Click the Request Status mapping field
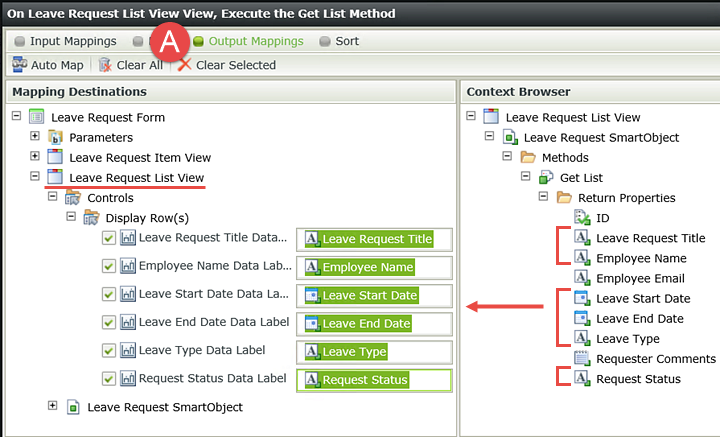Image resolution: width=720 pixels, height=437 pixels. (374, 380)
